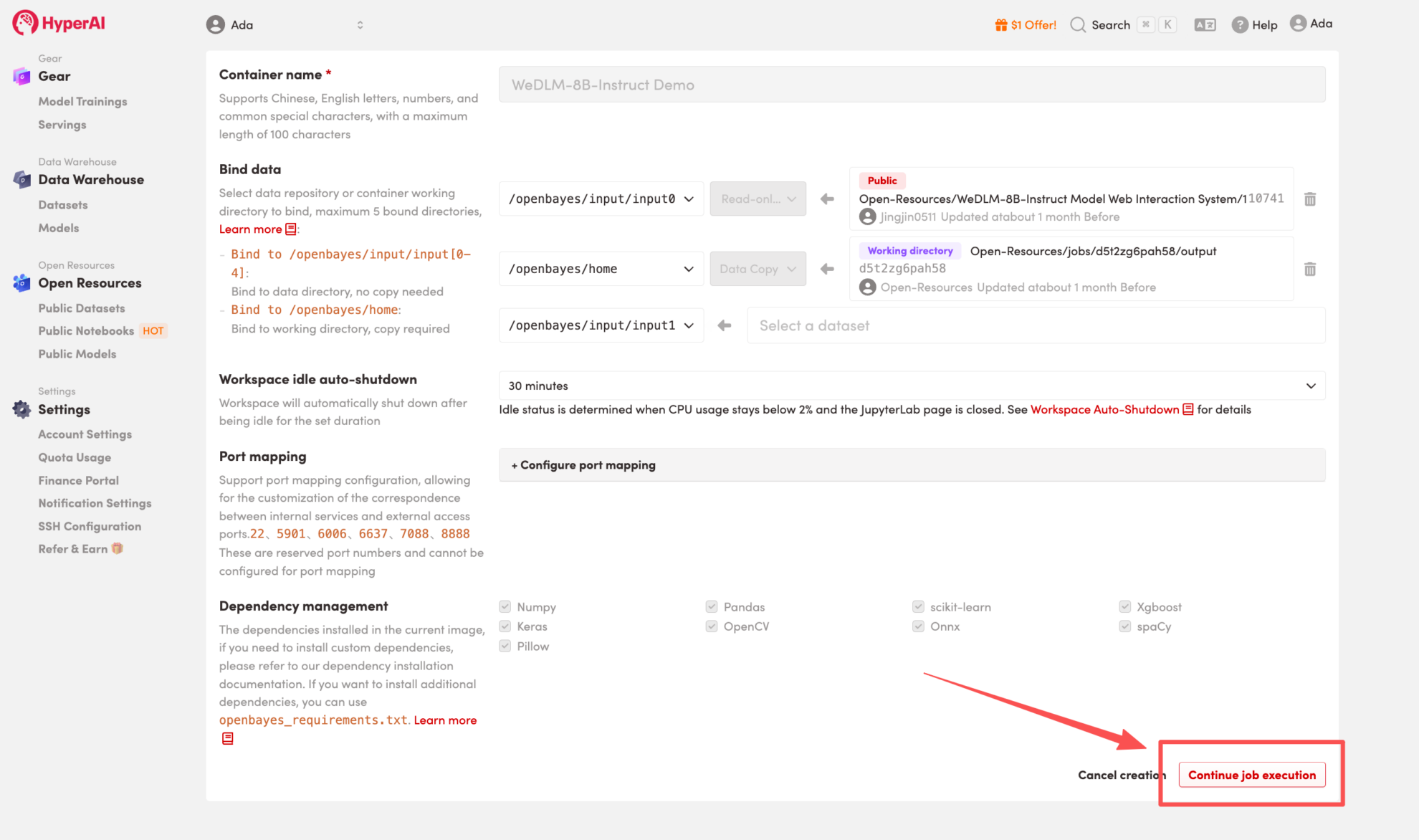Image resolution: width=1419 pixels, height=840 pixels.
Task: Click the HyperAI logo icon
Action: tap(25, 23)
